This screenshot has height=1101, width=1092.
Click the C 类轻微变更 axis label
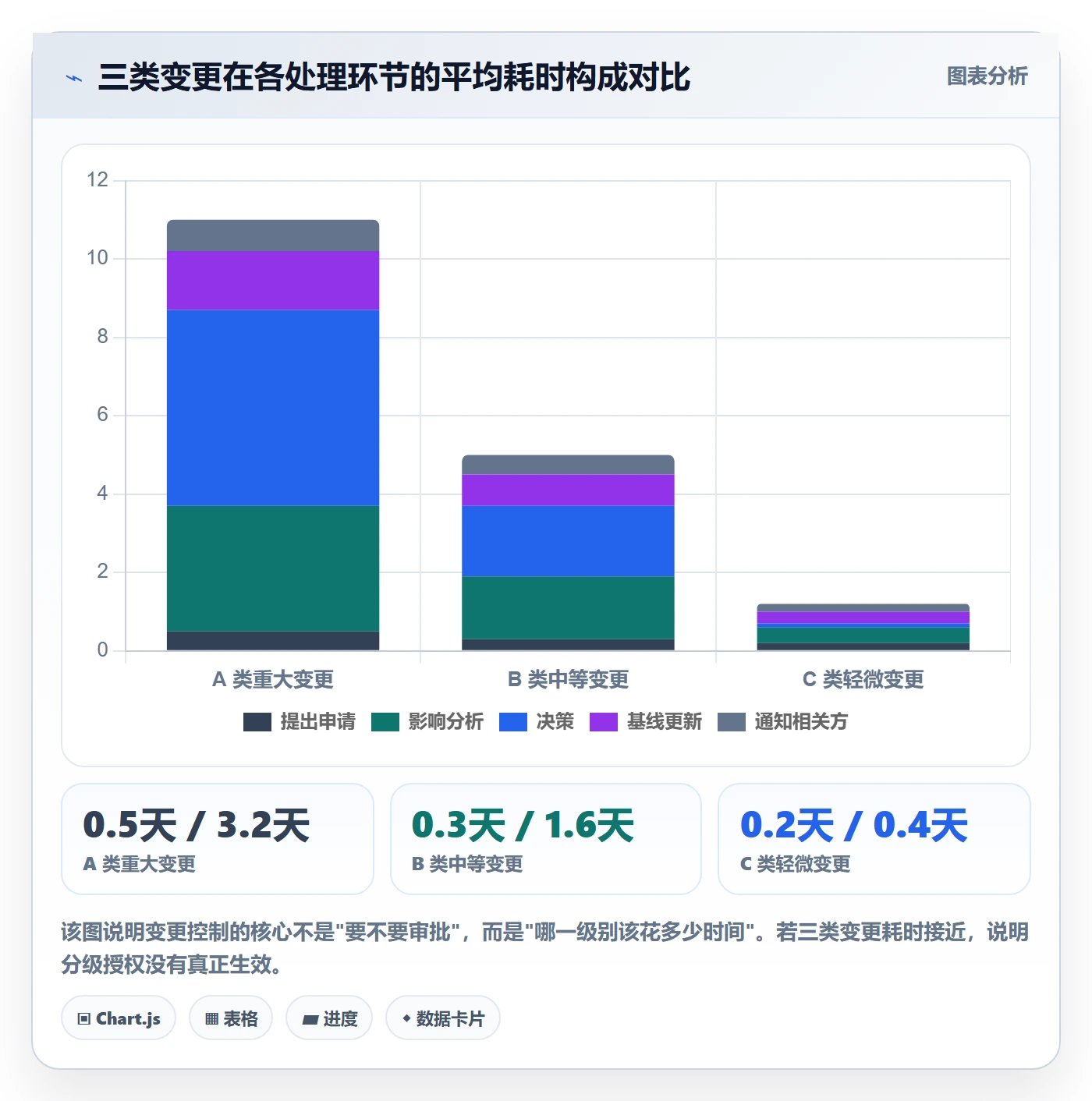[x=863, y=680]
